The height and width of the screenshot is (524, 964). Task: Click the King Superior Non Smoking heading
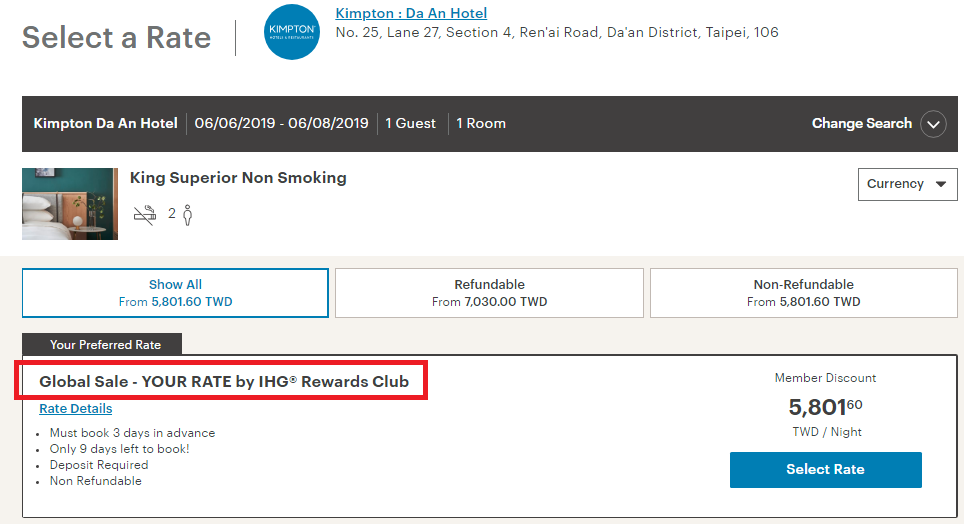click(238, 178)
